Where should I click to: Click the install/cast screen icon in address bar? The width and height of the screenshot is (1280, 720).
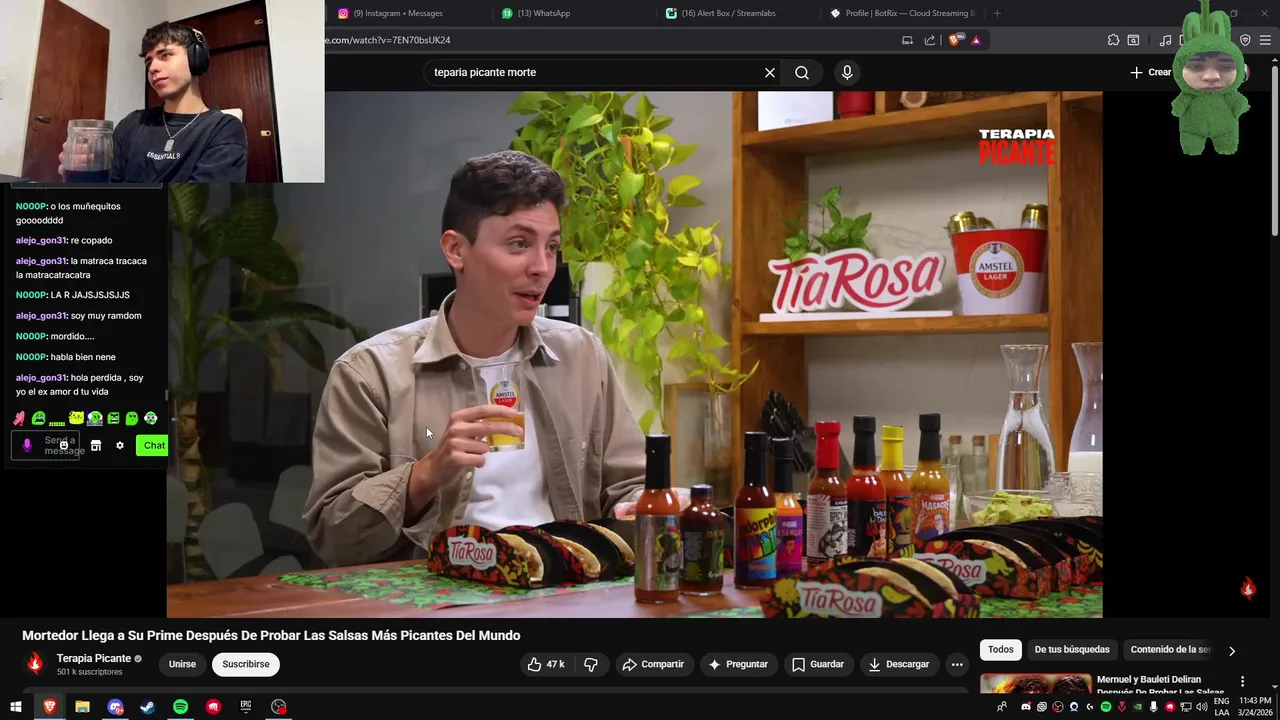[x=907, y=40]
